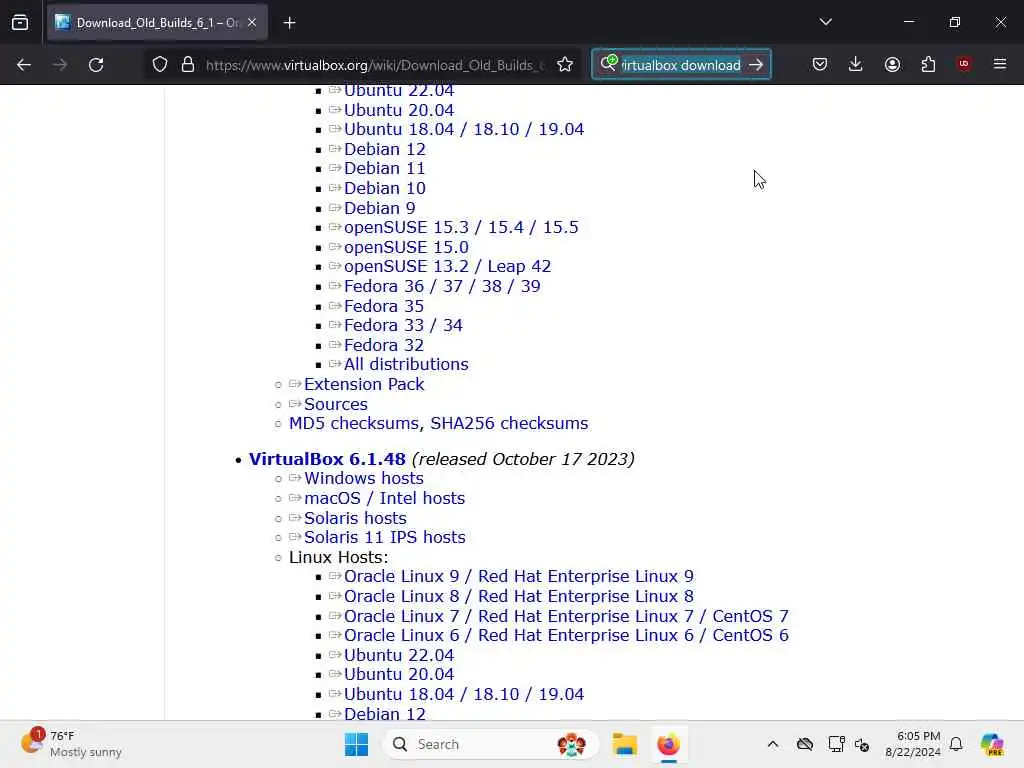The height and width of the screenshot is (768, 1024).
Task: Open the uBlock Origin extension
Action: (964, 64)
